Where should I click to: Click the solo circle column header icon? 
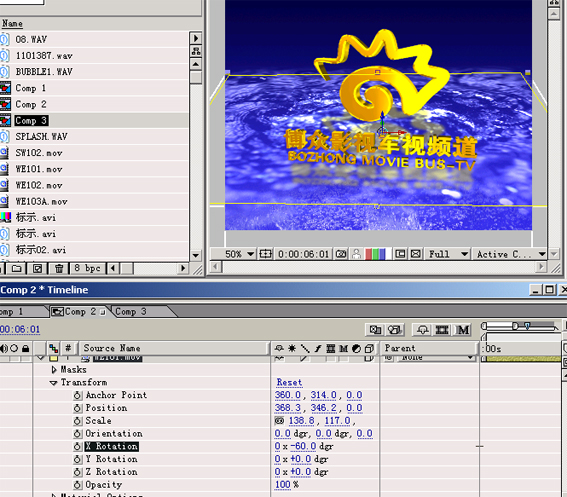(x=14, y=348)
